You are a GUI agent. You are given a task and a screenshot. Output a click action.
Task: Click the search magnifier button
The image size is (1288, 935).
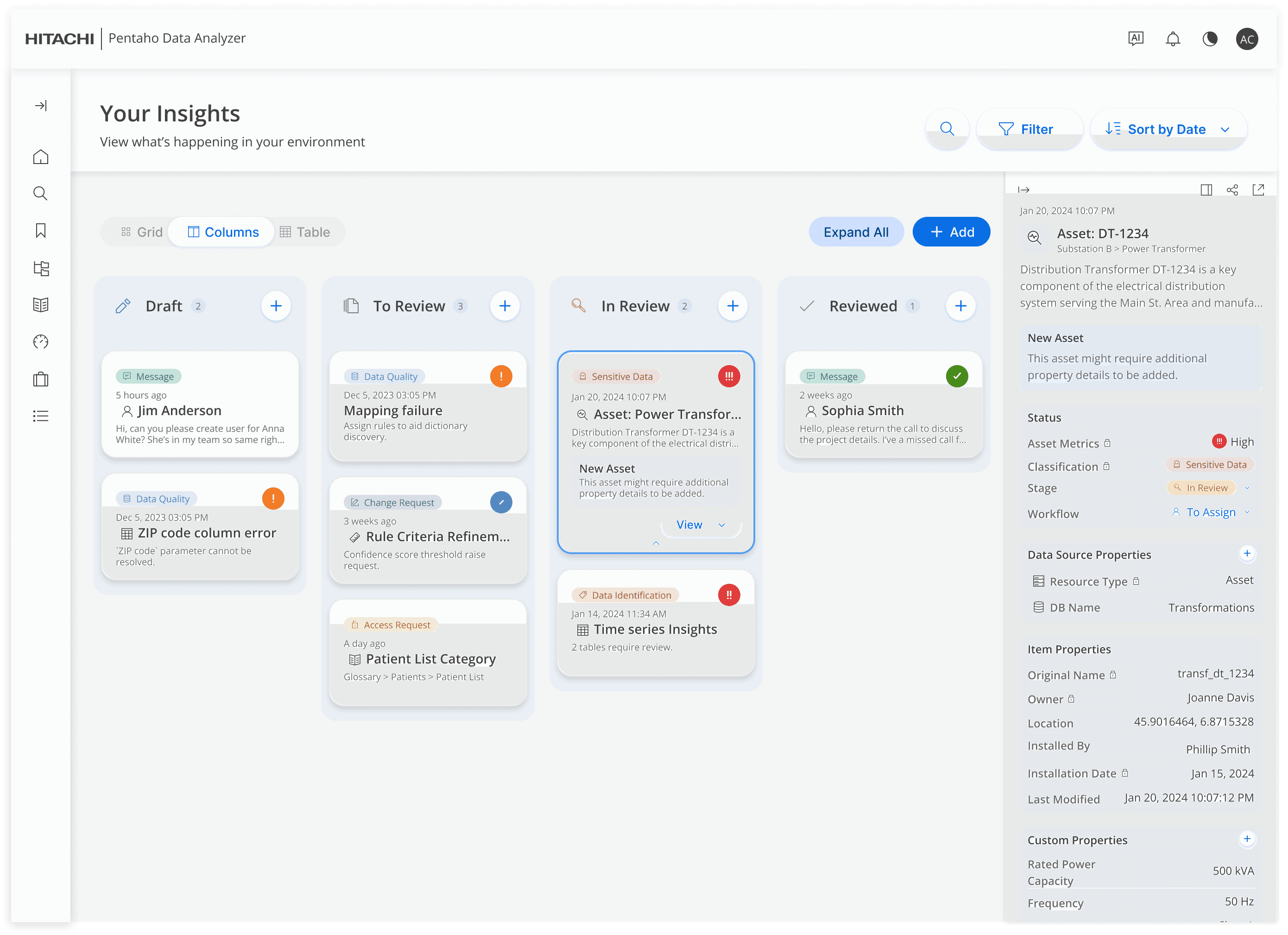947,129
